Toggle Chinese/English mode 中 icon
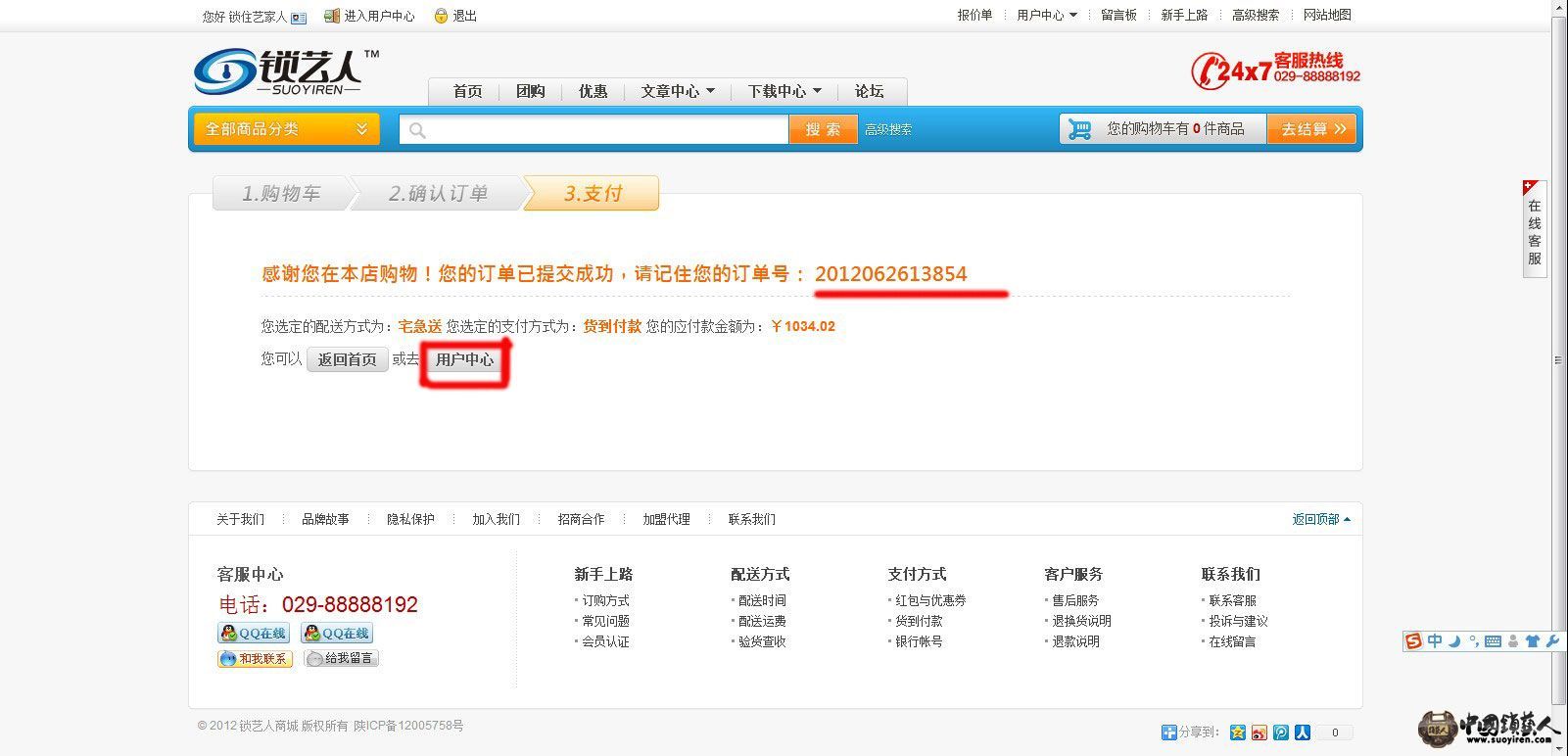The width and height of the screenshot is (1568, 756). coord(1435,641)
